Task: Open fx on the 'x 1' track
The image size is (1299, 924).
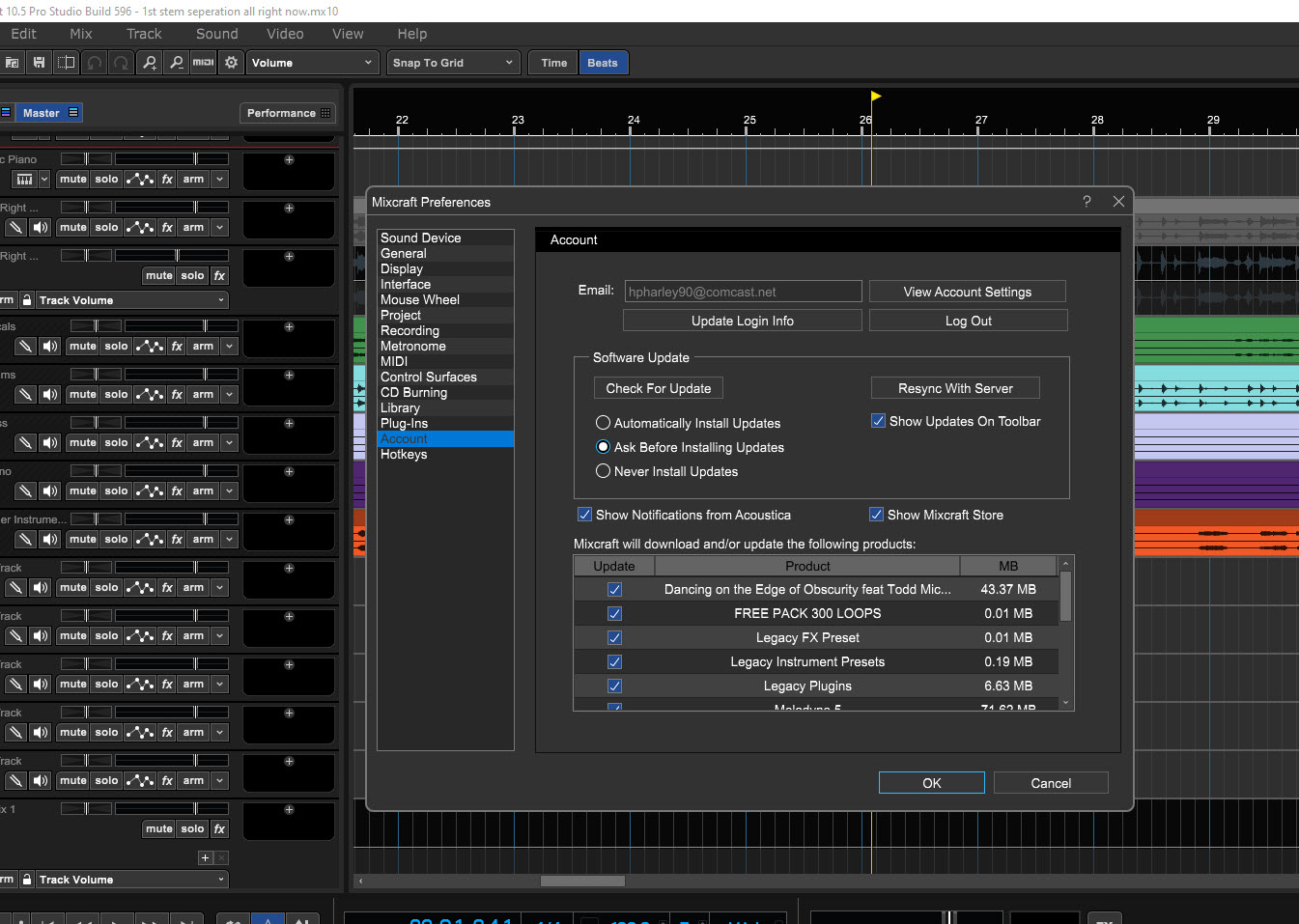Action: click(x=219, y=829)
